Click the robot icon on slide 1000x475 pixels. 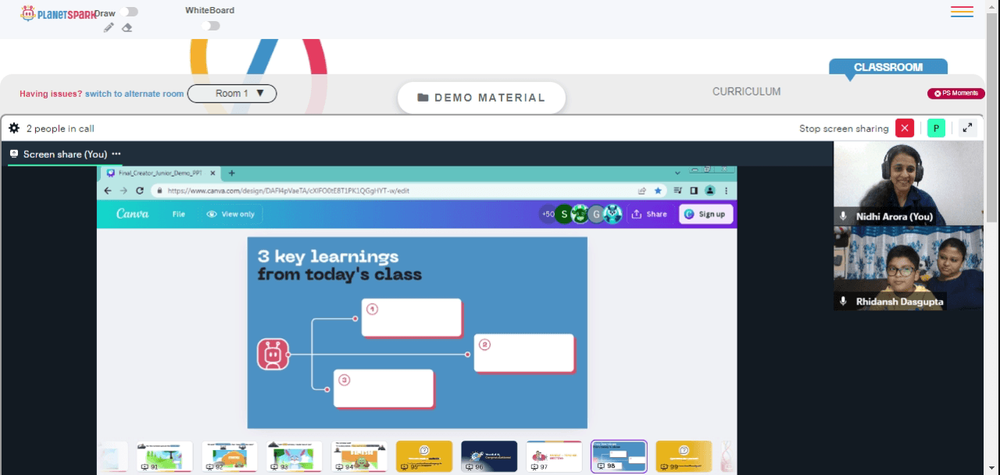273,354
